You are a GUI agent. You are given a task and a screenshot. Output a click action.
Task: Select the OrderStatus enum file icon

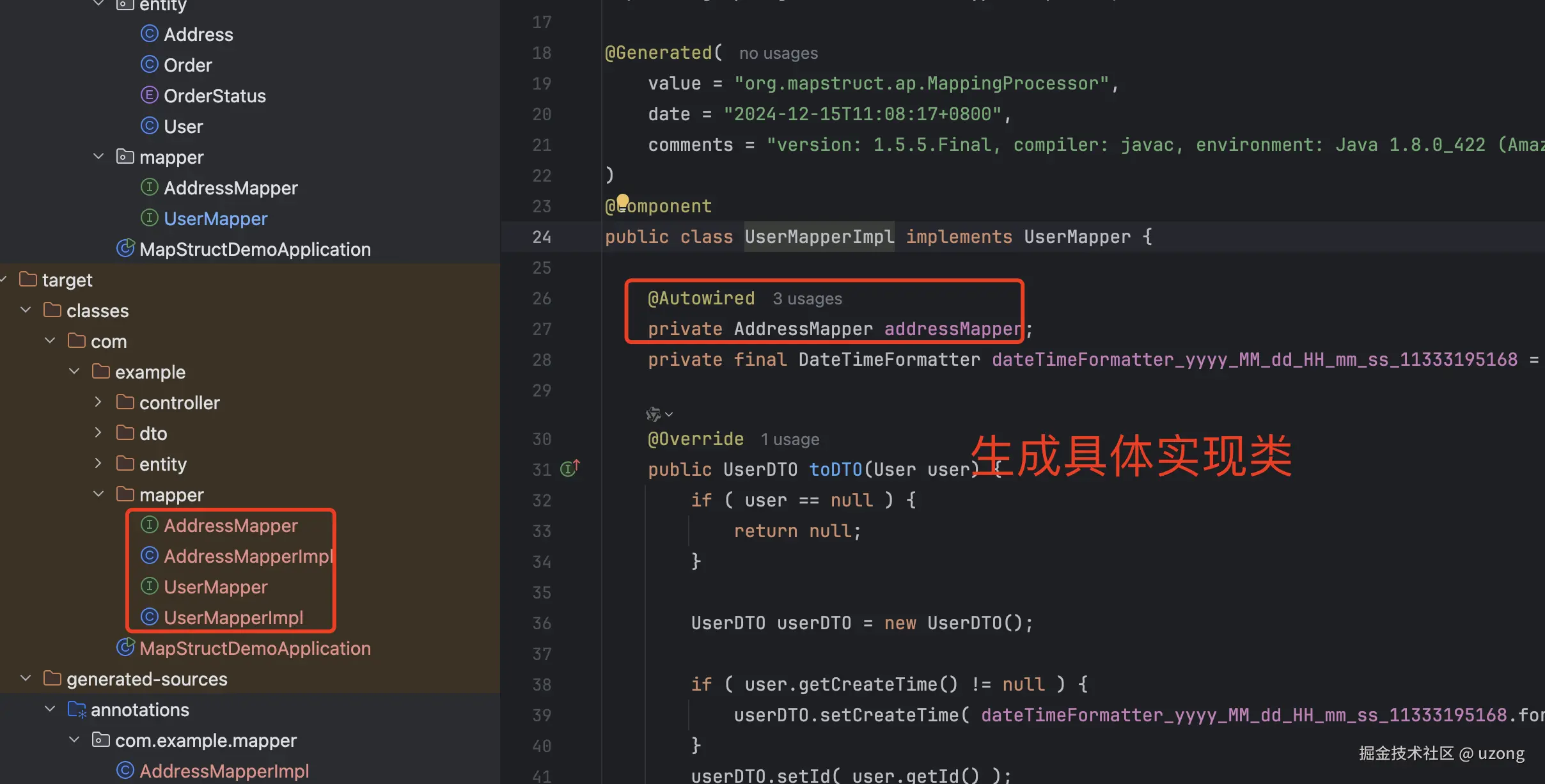point(149,96)
